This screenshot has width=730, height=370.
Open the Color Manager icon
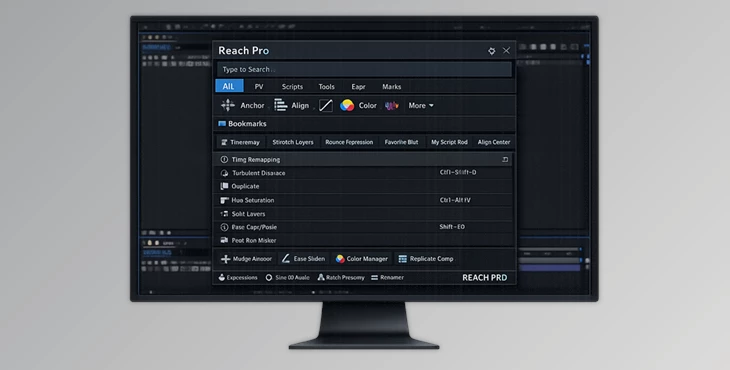click(x=340, y=259)
